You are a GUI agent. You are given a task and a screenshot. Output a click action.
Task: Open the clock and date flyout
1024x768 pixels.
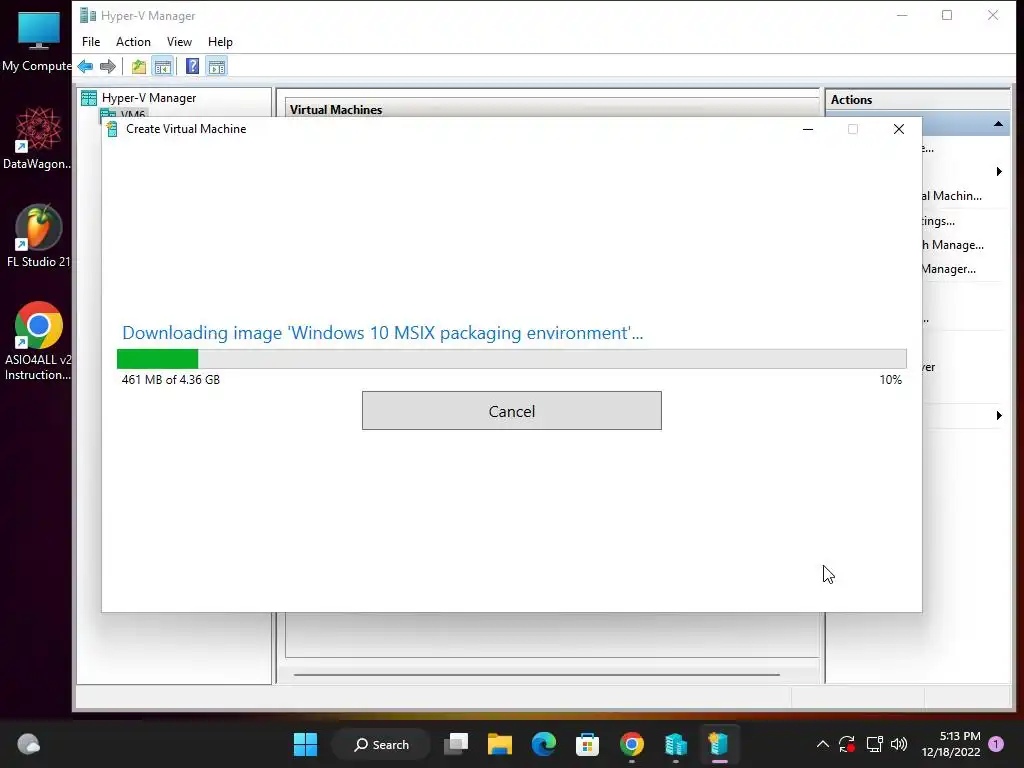tap(951, 744)
